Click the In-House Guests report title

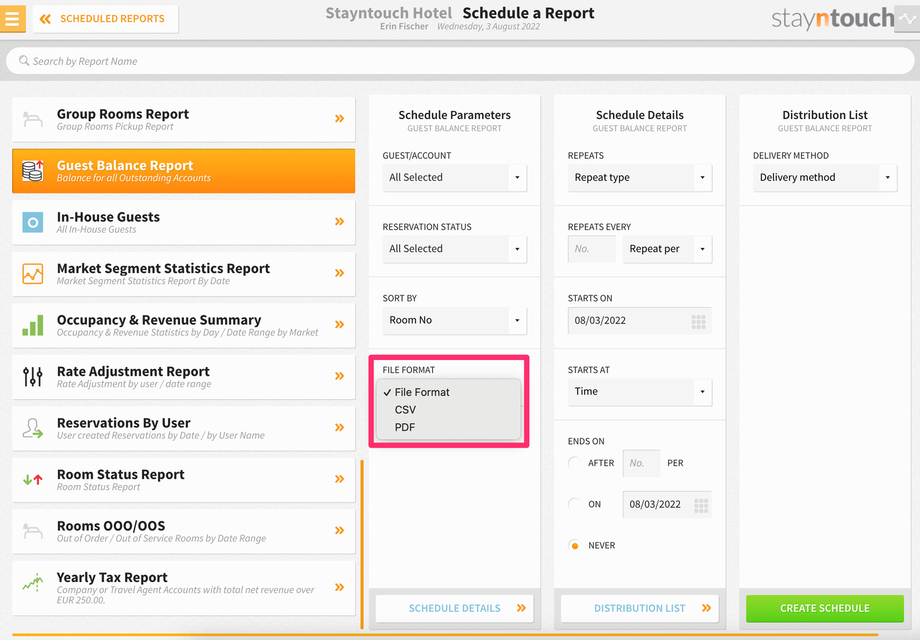point(109,217)
